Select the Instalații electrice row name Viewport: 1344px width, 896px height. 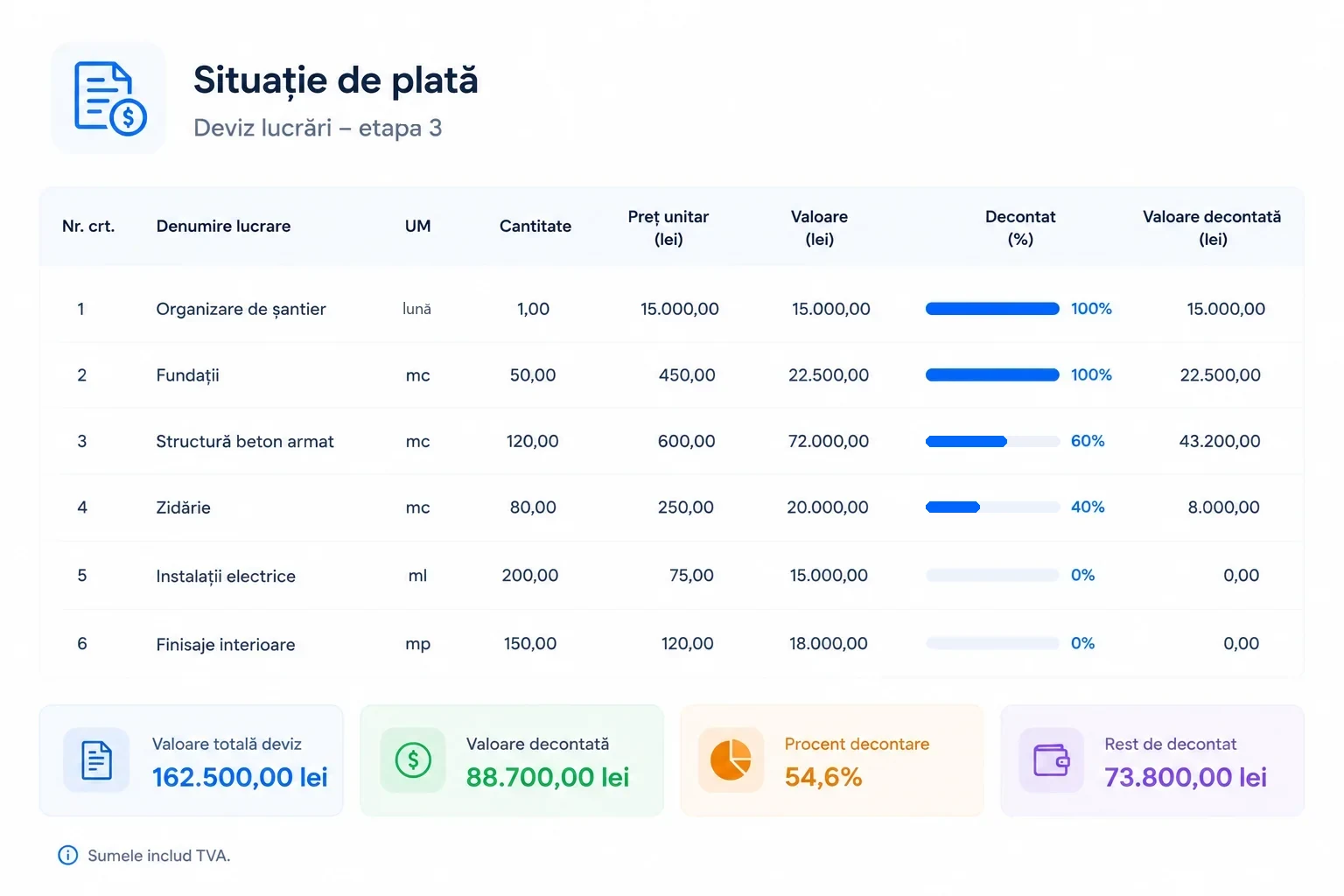click(x=226, y=576)
